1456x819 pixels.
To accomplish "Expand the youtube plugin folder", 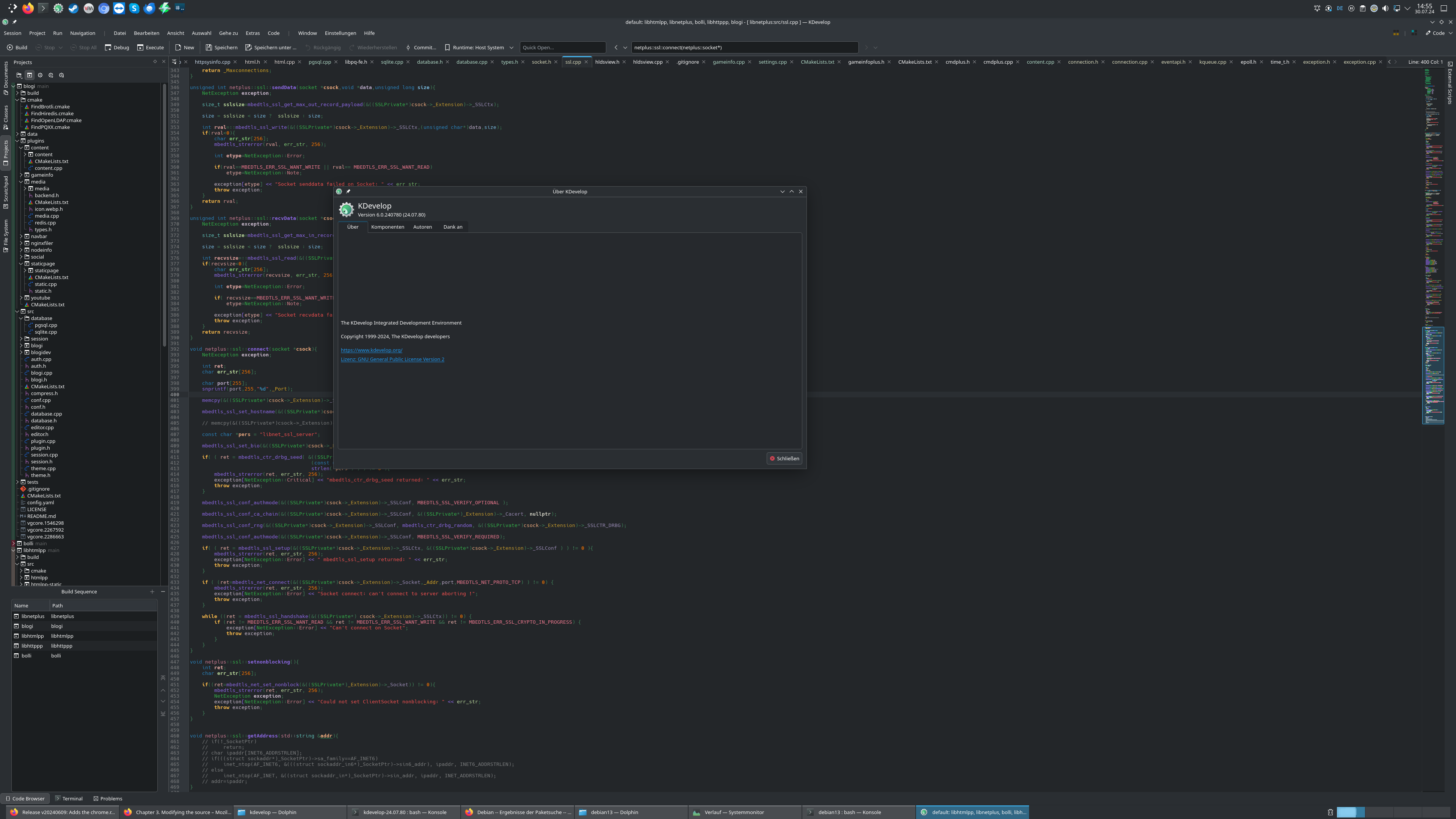I will coord(21,298).
